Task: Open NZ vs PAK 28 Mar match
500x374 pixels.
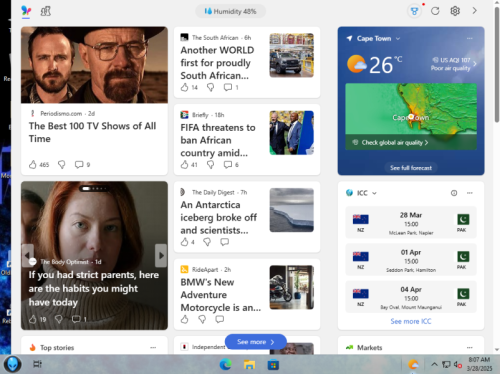Action: [x=411, y=223]
